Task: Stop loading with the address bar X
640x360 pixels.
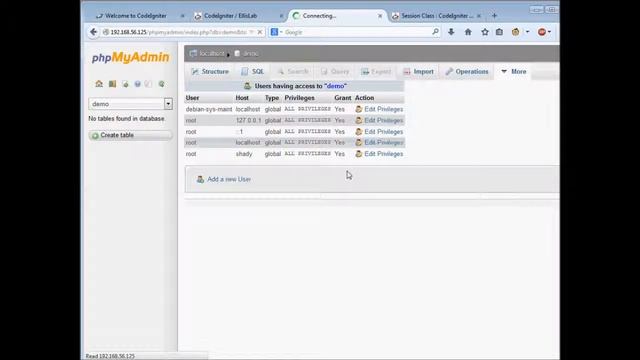Action: 260,32
